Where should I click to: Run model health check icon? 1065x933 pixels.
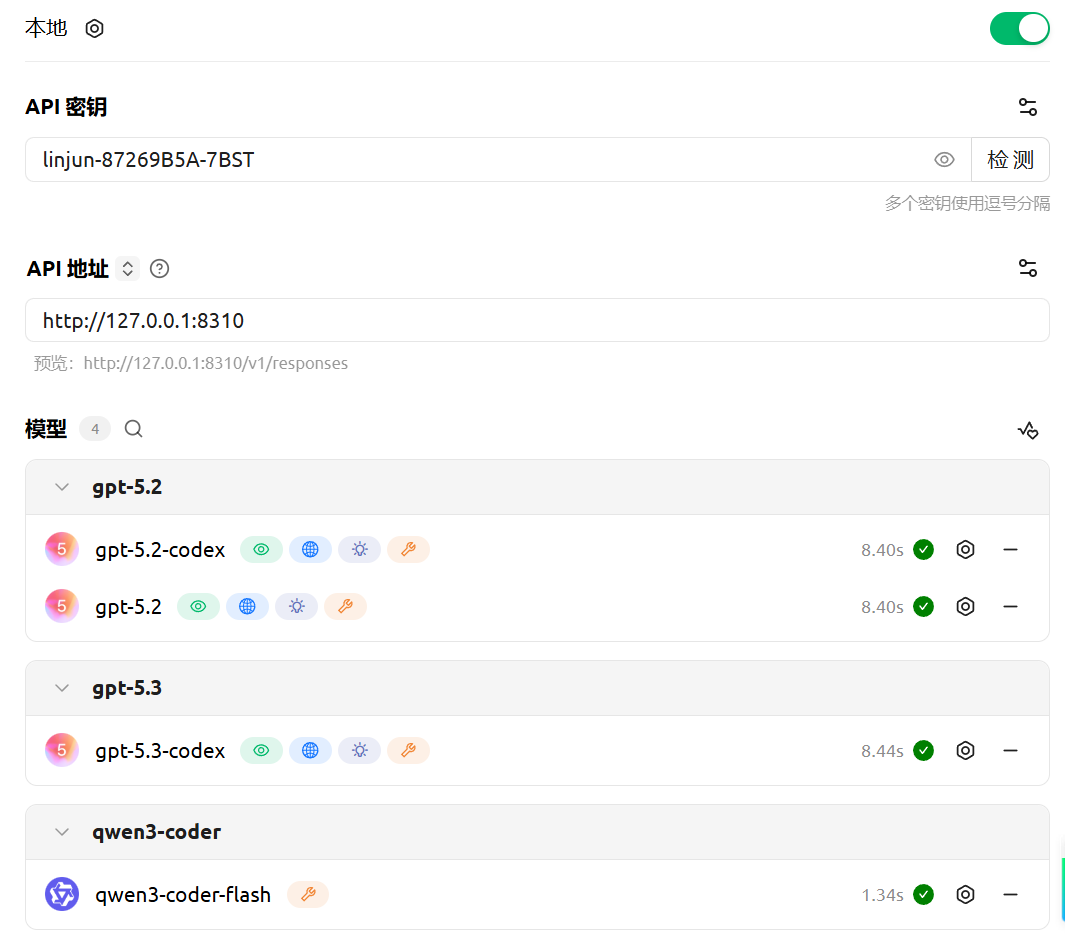(x=1027, y=430)
